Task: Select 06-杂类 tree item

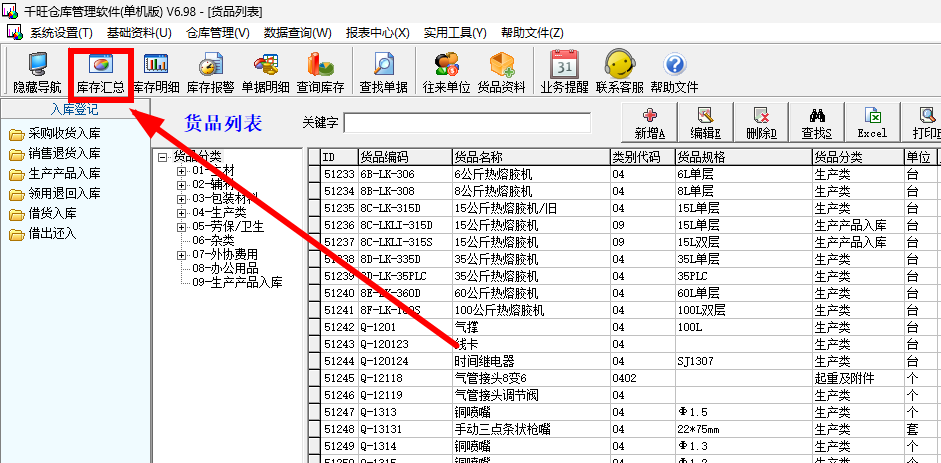Action: 213,241
